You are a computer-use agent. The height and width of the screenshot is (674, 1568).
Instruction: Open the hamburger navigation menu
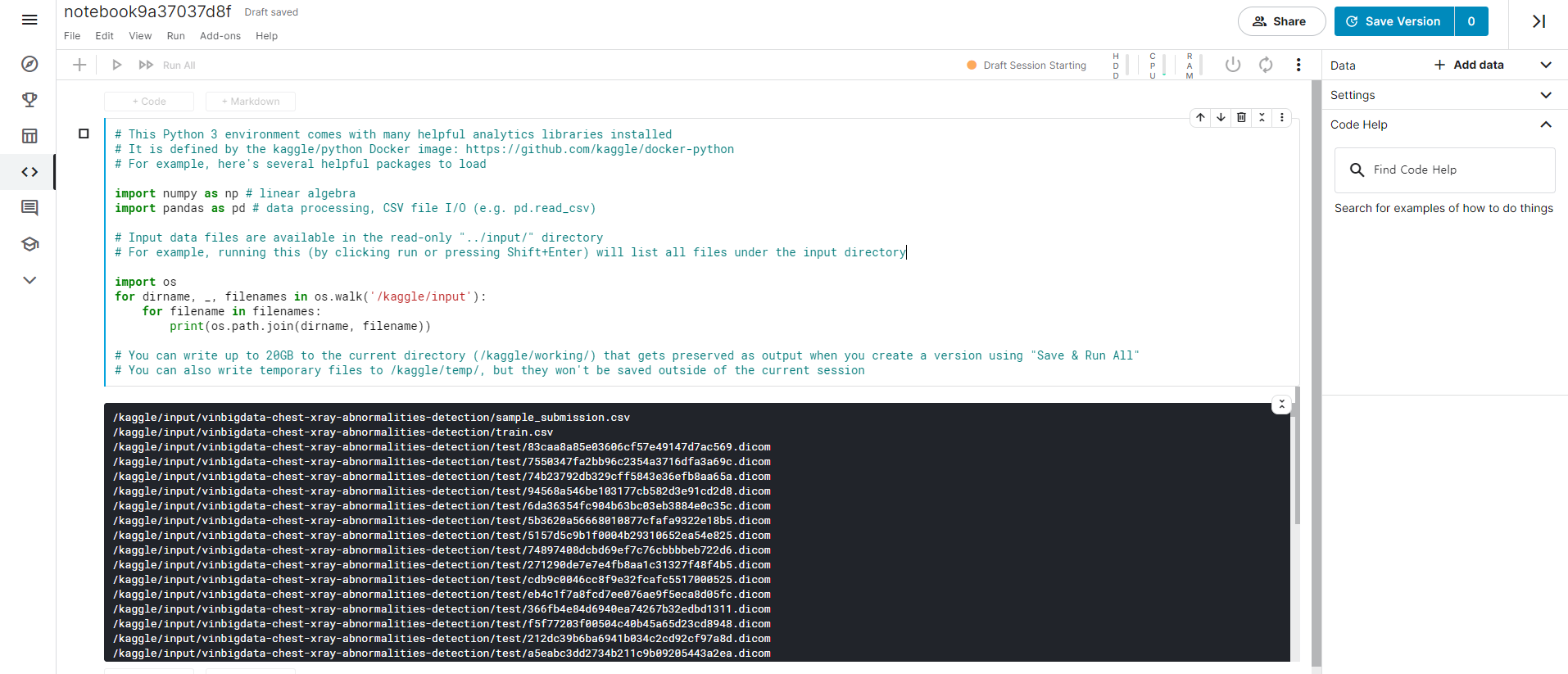tap(29, 20)
